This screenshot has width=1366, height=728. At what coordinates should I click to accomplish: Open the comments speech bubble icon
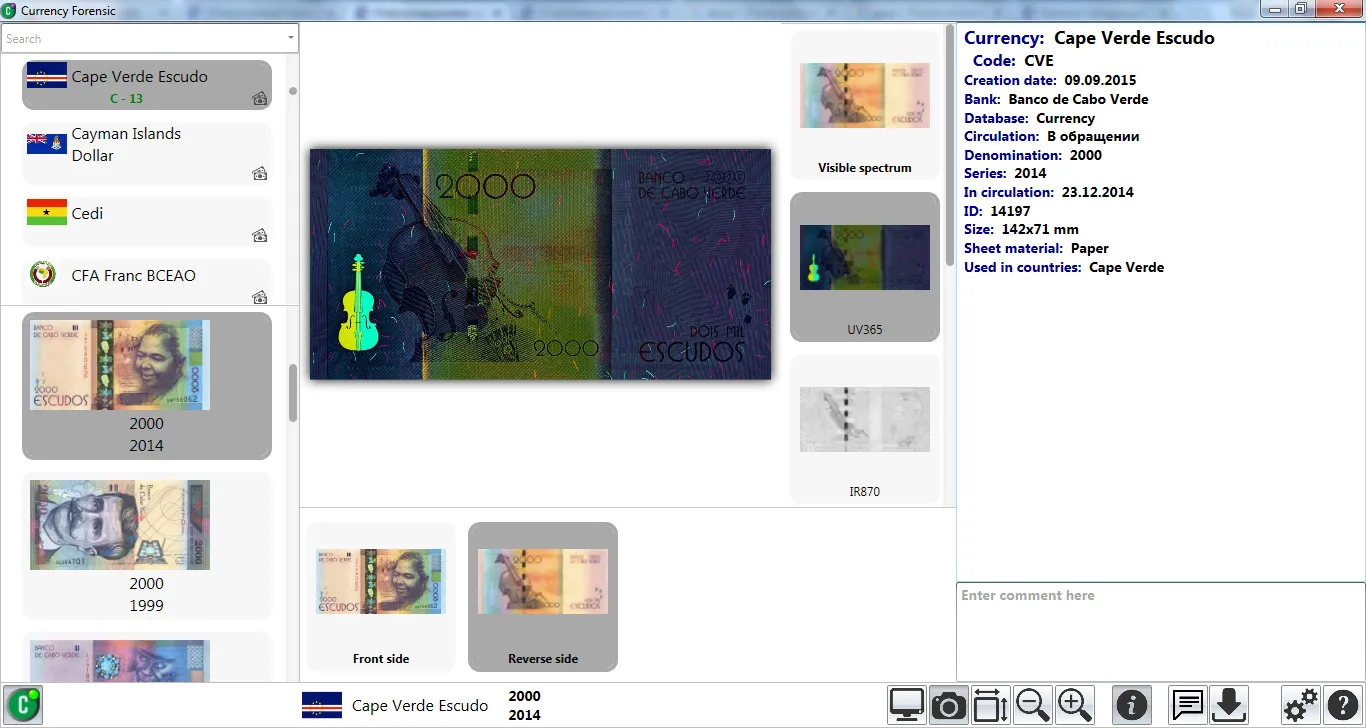pyautogui.click(x=1187, y=706)
